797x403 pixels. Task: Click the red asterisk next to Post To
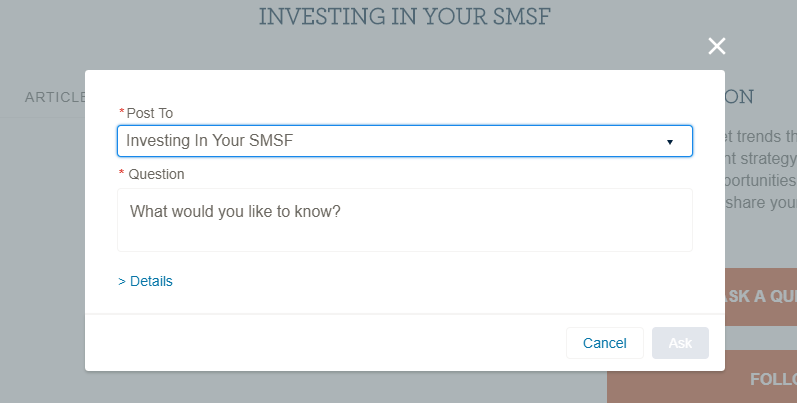tap(122, 113)
